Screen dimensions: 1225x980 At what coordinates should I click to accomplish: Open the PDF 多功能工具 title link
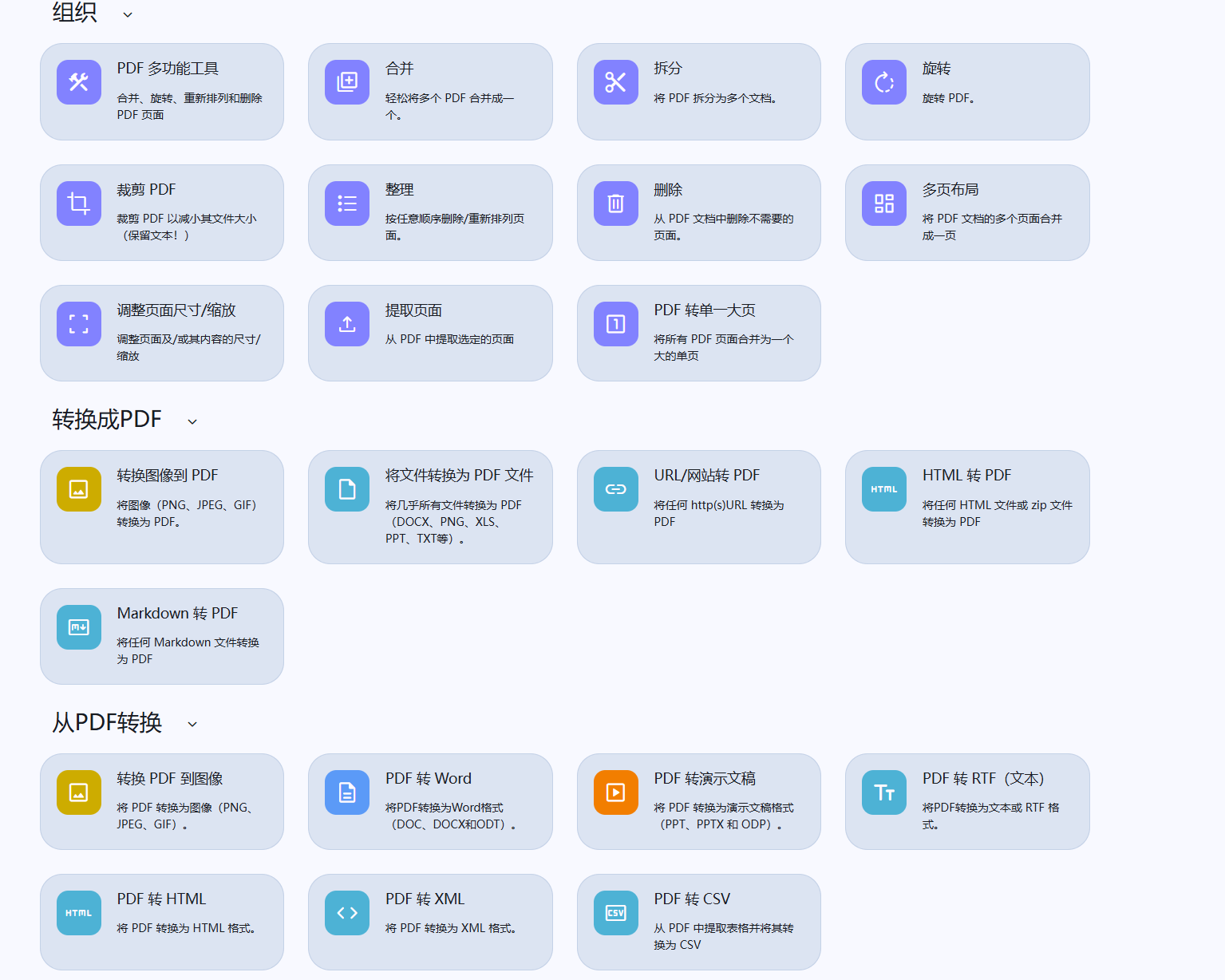[168, 69]
